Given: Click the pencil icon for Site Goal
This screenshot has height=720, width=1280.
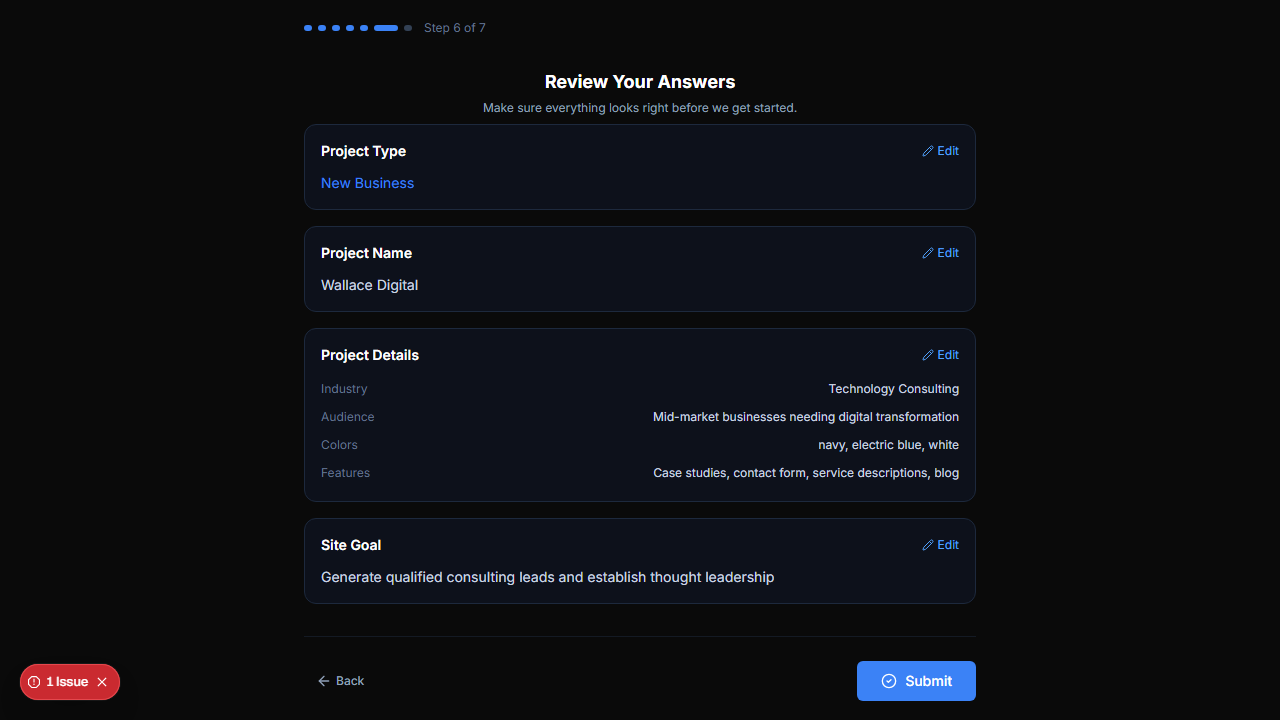Looking at the screenshot, I should point(928,545).
